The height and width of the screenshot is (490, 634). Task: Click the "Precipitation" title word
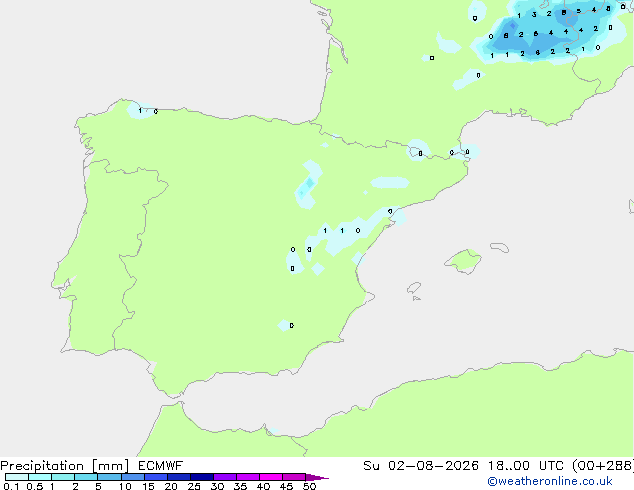42,466
